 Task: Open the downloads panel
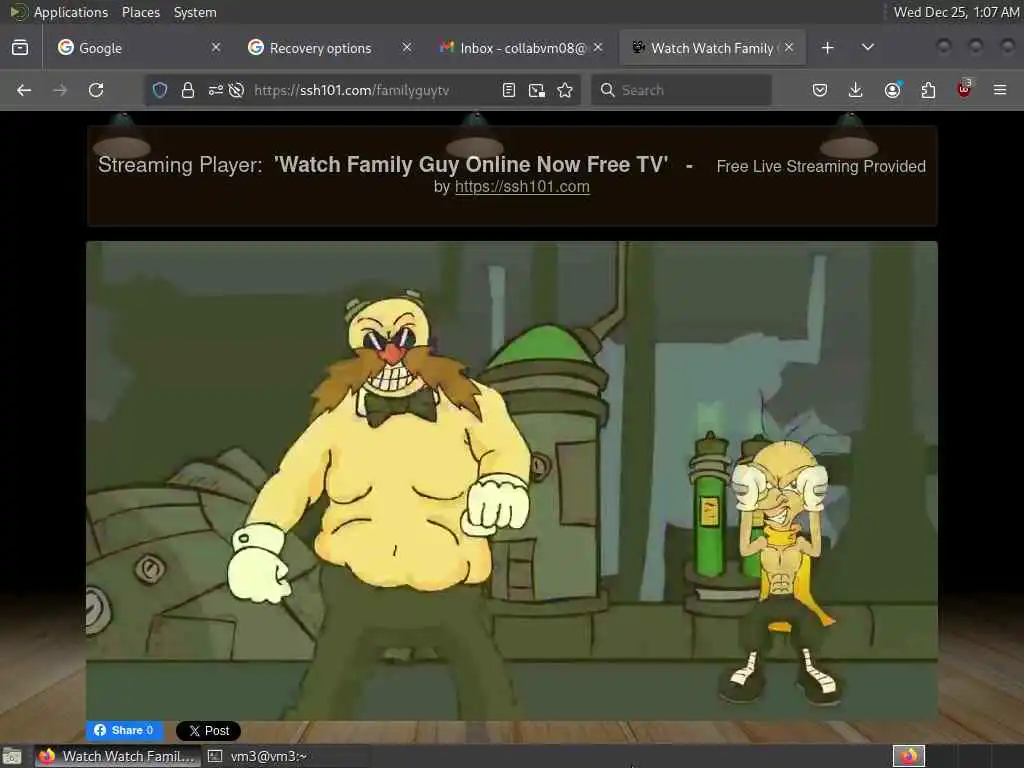click(856, 90)
